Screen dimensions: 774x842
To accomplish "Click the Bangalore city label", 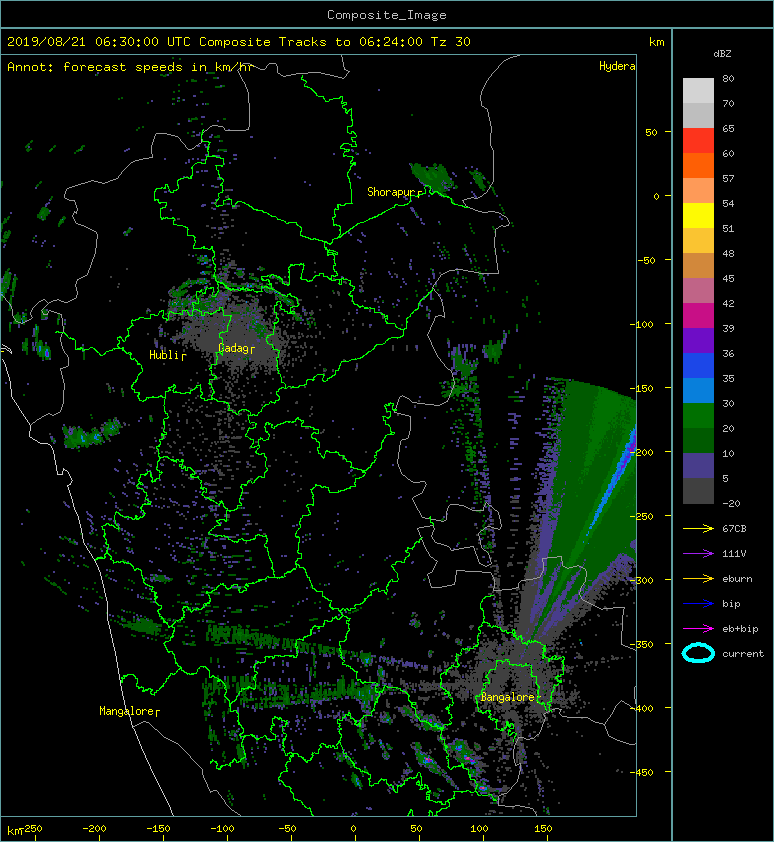I will pos(508,697).
